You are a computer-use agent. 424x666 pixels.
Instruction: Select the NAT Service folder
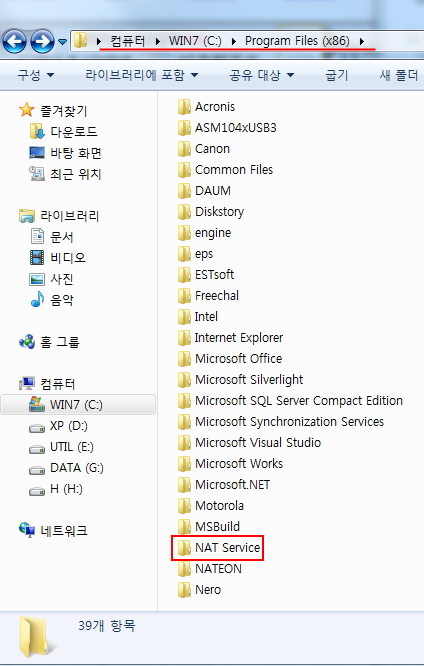(x=218, y=547)
